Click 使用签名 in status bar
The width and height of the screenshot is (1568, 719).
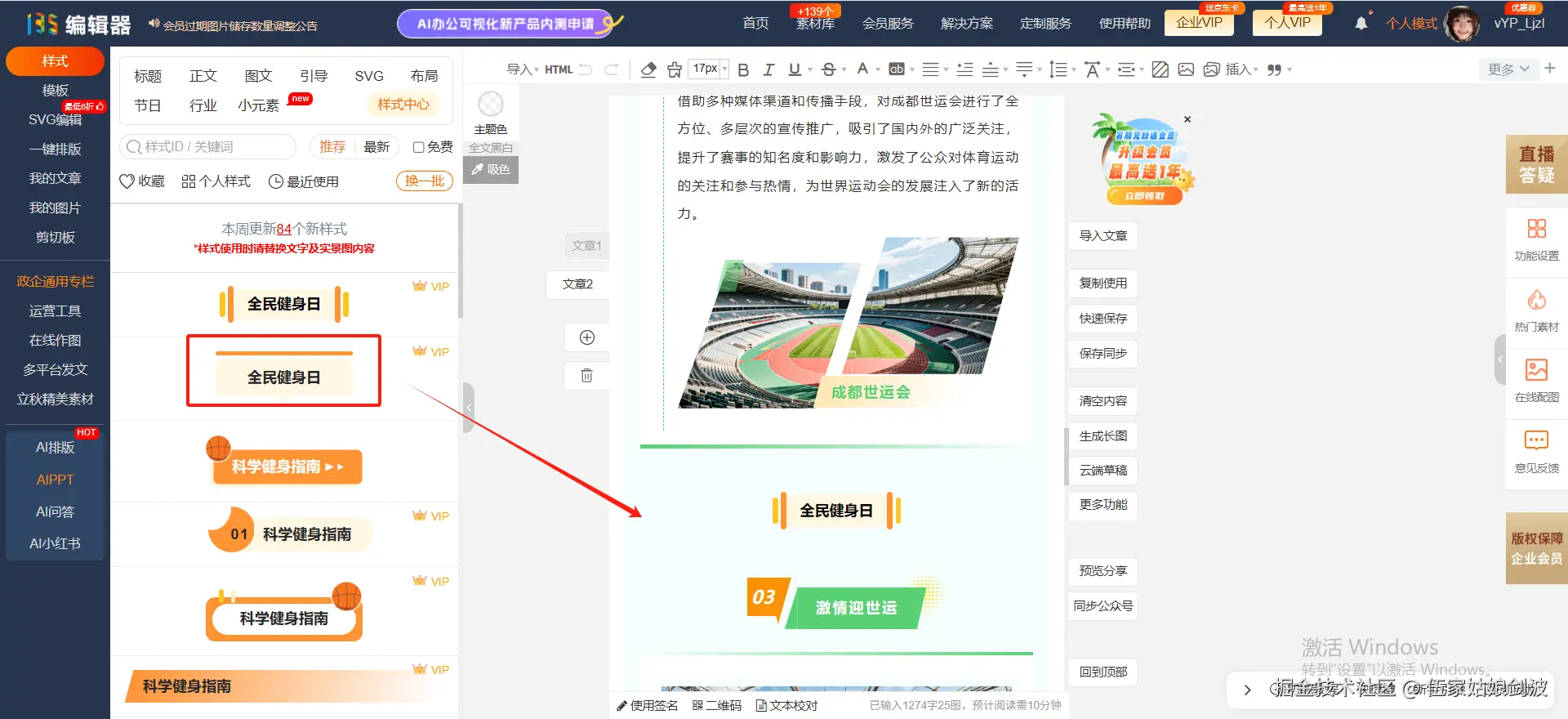point(648,705)
